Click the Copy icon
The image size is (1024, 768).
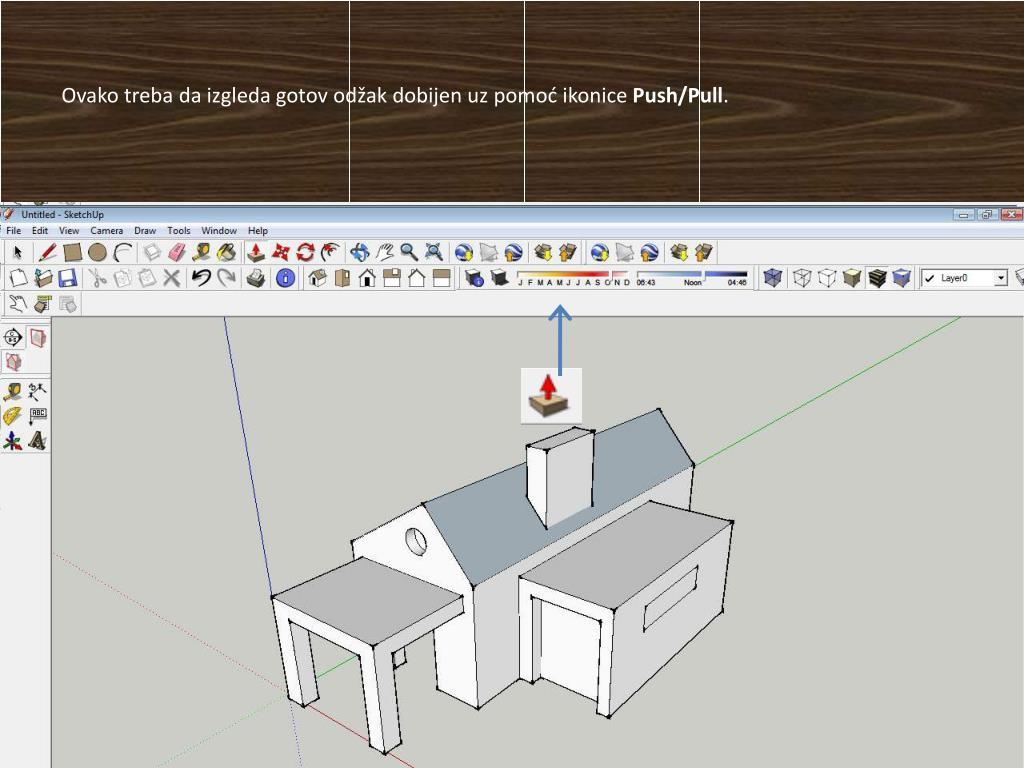122,278
